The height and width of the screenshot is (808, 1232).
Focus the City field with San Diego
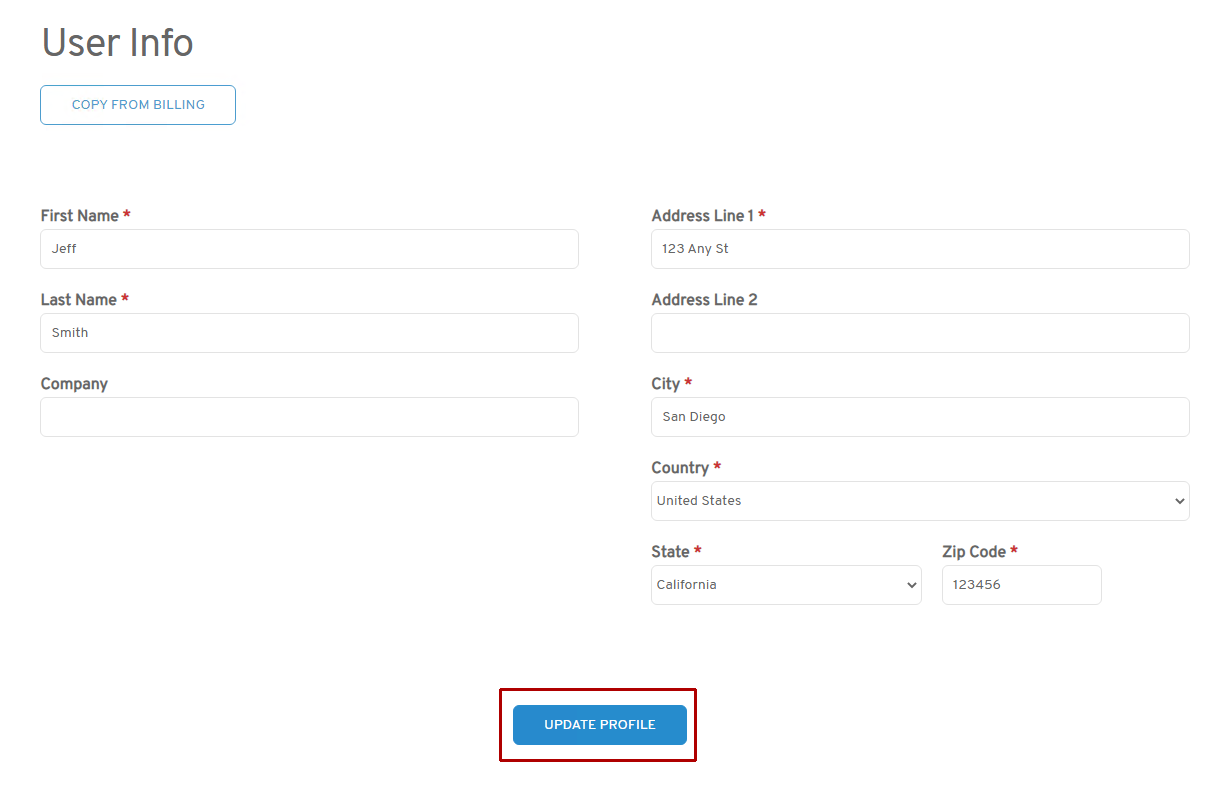click(919, 417)
